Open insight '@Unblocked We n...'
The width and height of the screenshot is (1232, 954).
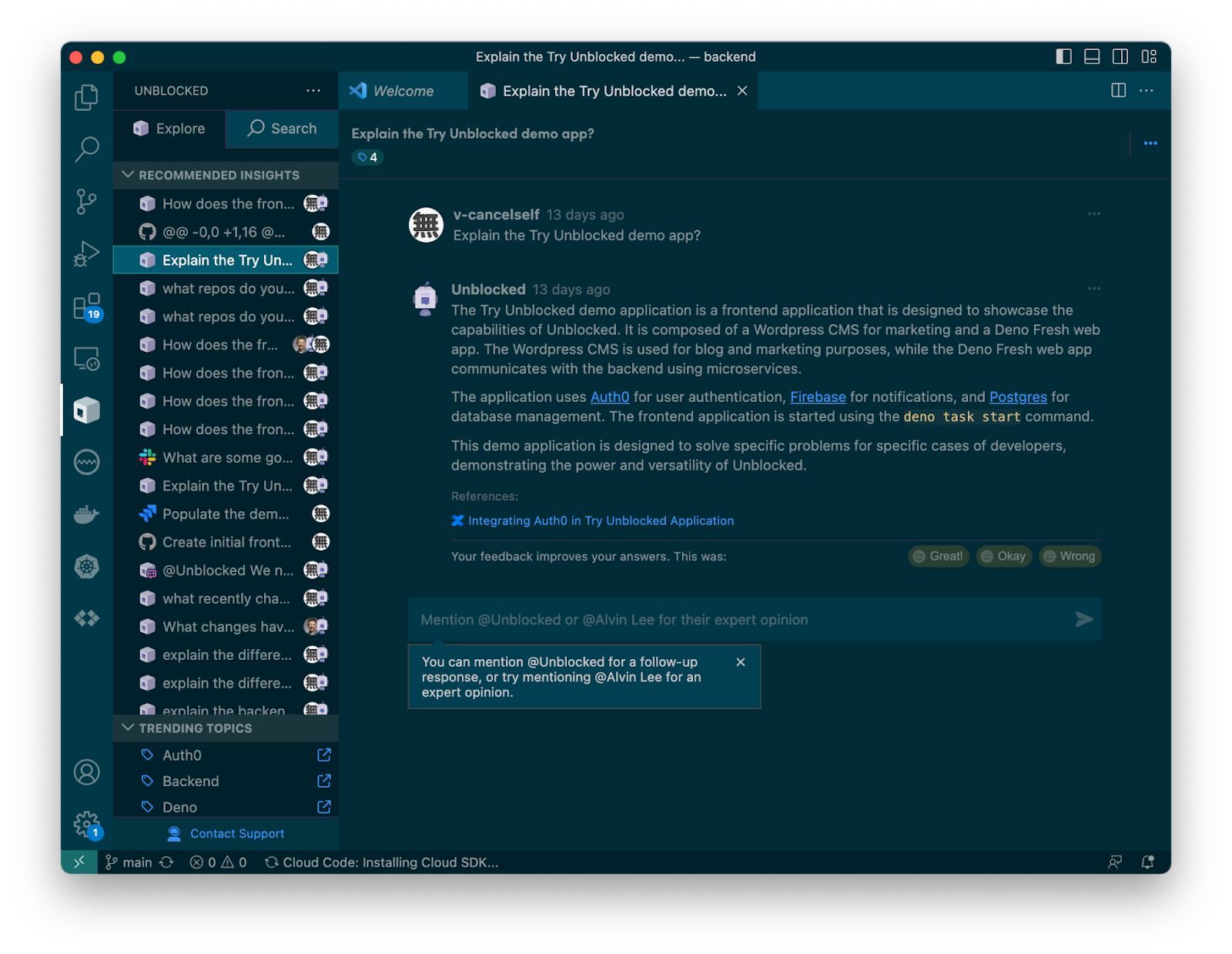(226, 570)
